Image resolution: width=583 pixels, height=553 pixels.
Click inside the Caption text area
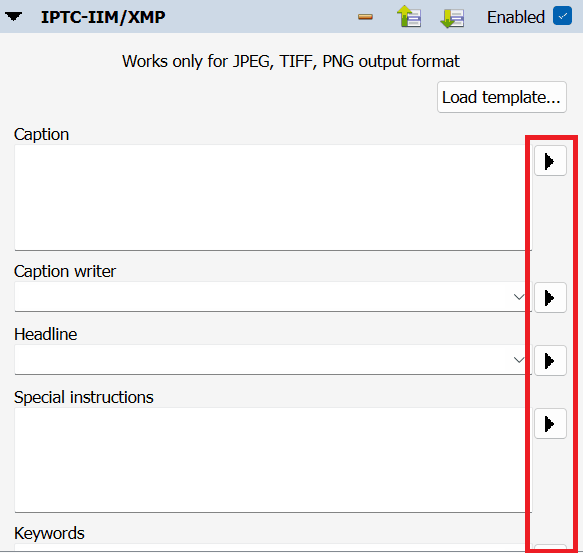tap(273, 197)
